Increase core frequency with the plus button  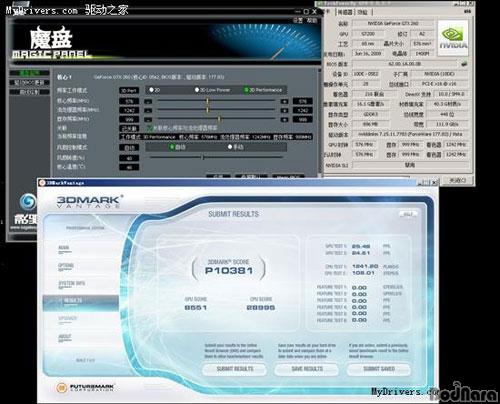[x=284, y=101]
